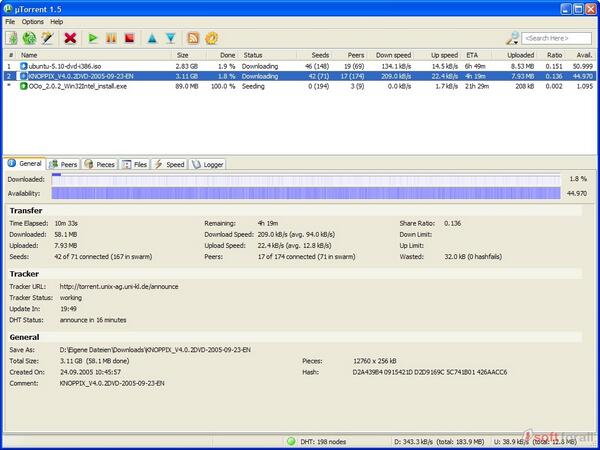Switch to the Peers tab

click(x=64, y=165)
